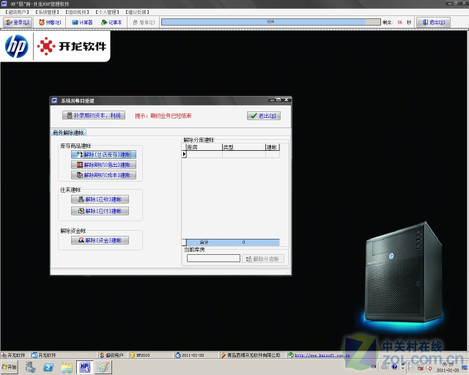This screenshot has height=375, width=469.
Task: Open the 计算器 calculator tool
Action: pyautogui.click(x=82, y=22)
